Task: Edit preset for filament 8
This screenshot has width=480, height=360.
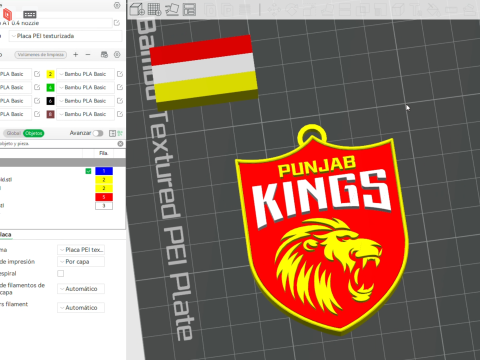Action: click(x=120, y=114)
